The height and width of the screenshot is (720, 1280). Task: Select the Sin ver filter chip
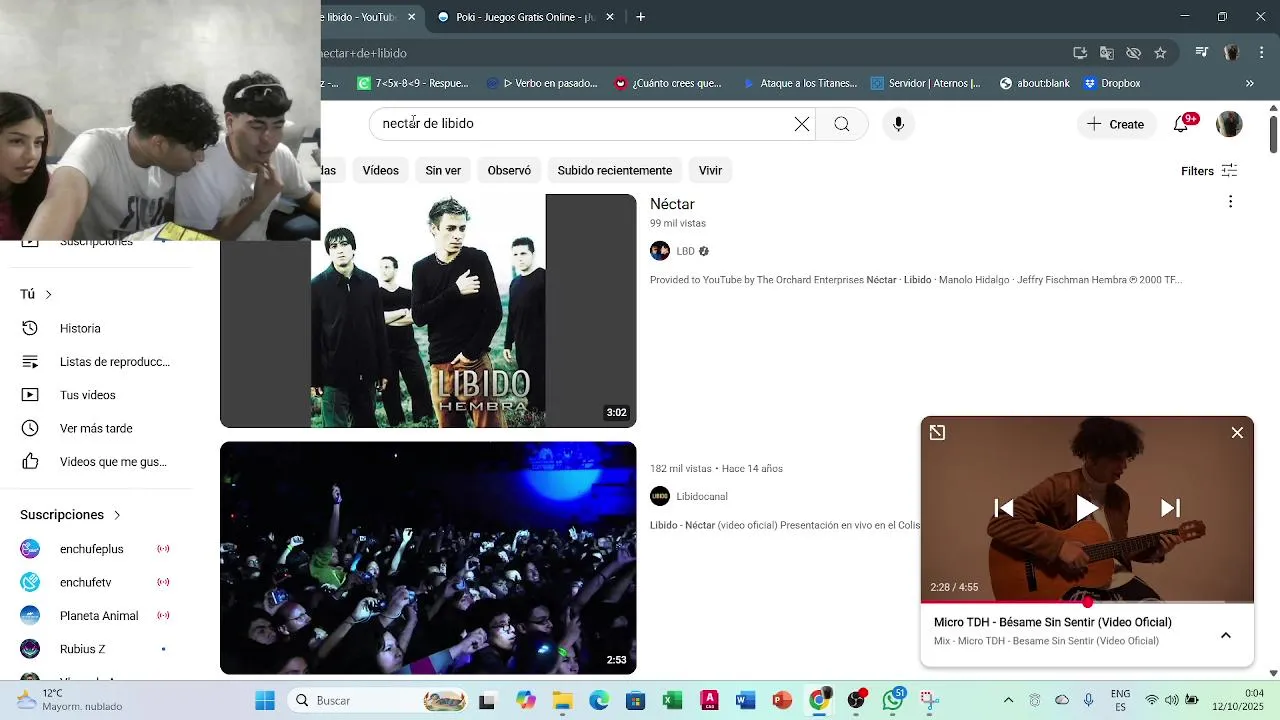click(443, 170)
